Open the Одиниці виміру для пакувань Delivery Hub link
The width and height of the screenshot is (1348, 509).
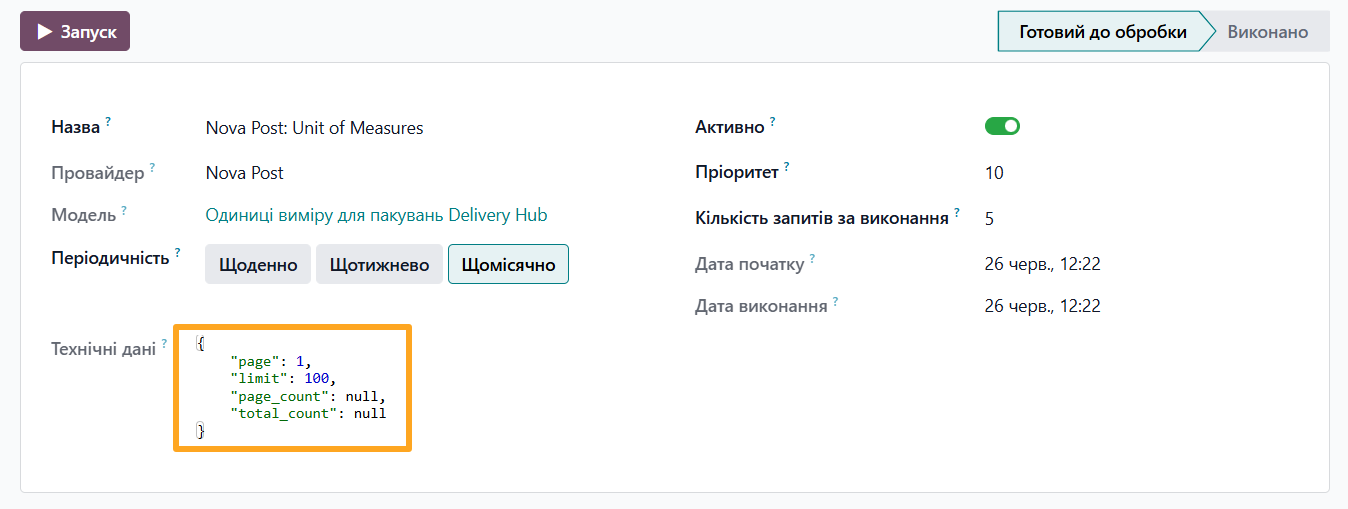tap(376, 215)
